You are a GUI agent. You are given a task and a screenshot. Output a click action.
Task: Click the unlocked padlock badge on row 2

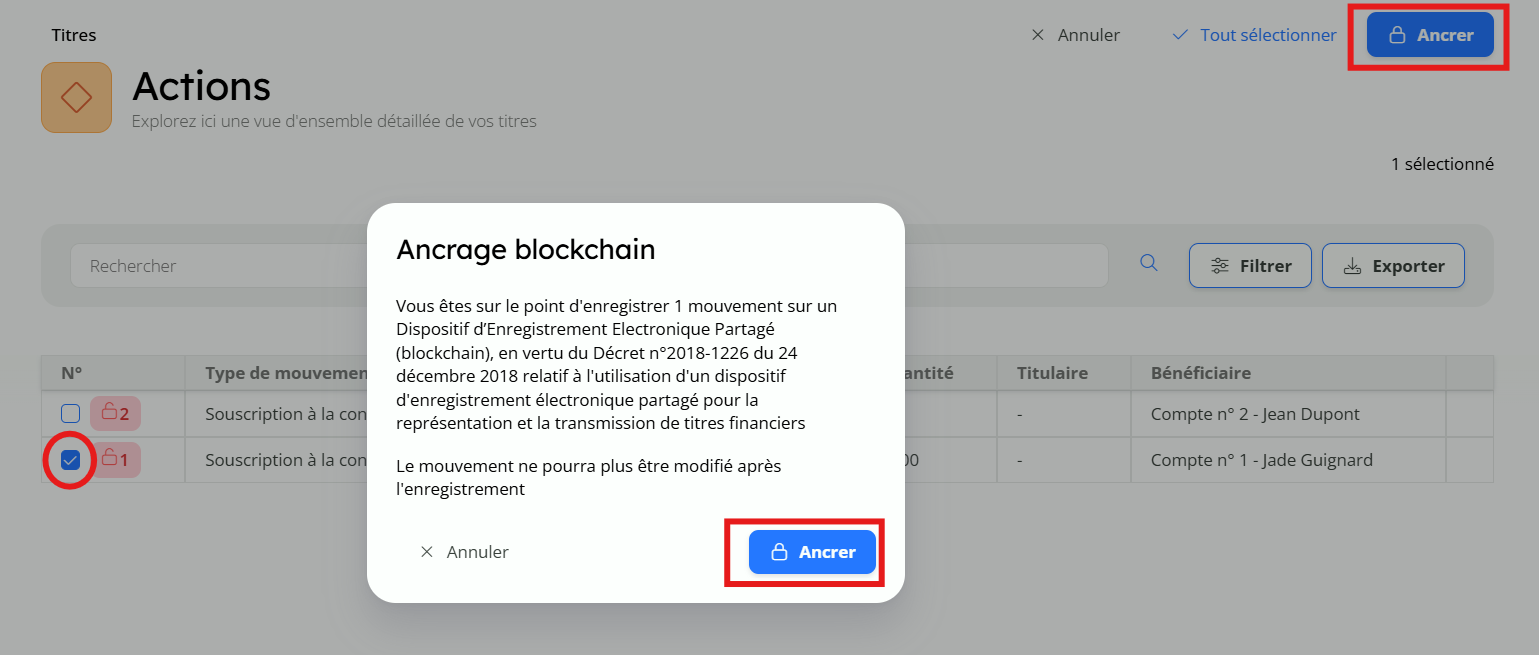pyautogui.click(x=115, y=413)
